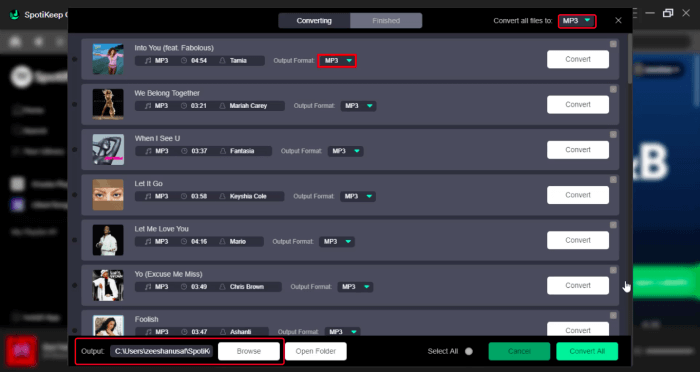Viewport: 700px width, 372px height.
Task: Select the Let It Go row checkbox
Action: (75, 195)
